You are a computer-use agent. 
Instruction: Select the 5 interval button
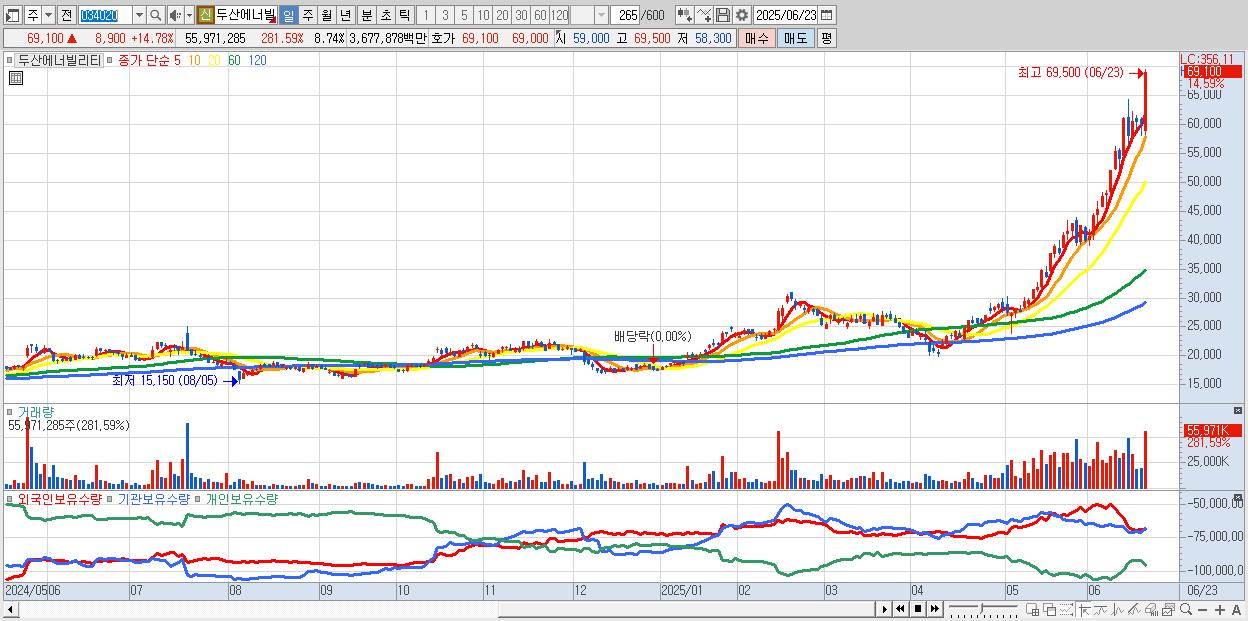pyautogui.click(x=464, y=15)
